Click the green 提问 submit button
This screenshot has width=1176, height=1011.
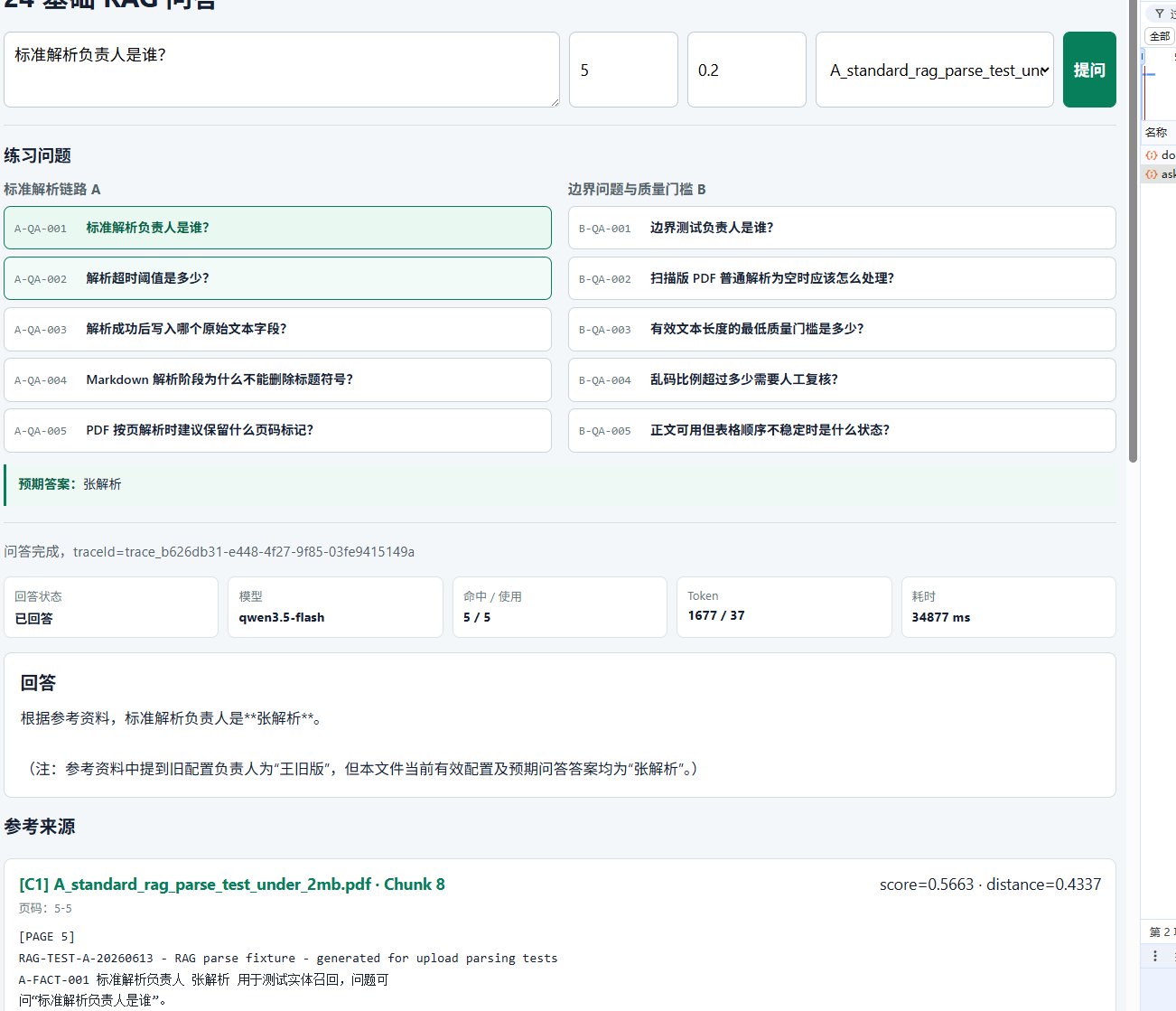coord(1089,70)
